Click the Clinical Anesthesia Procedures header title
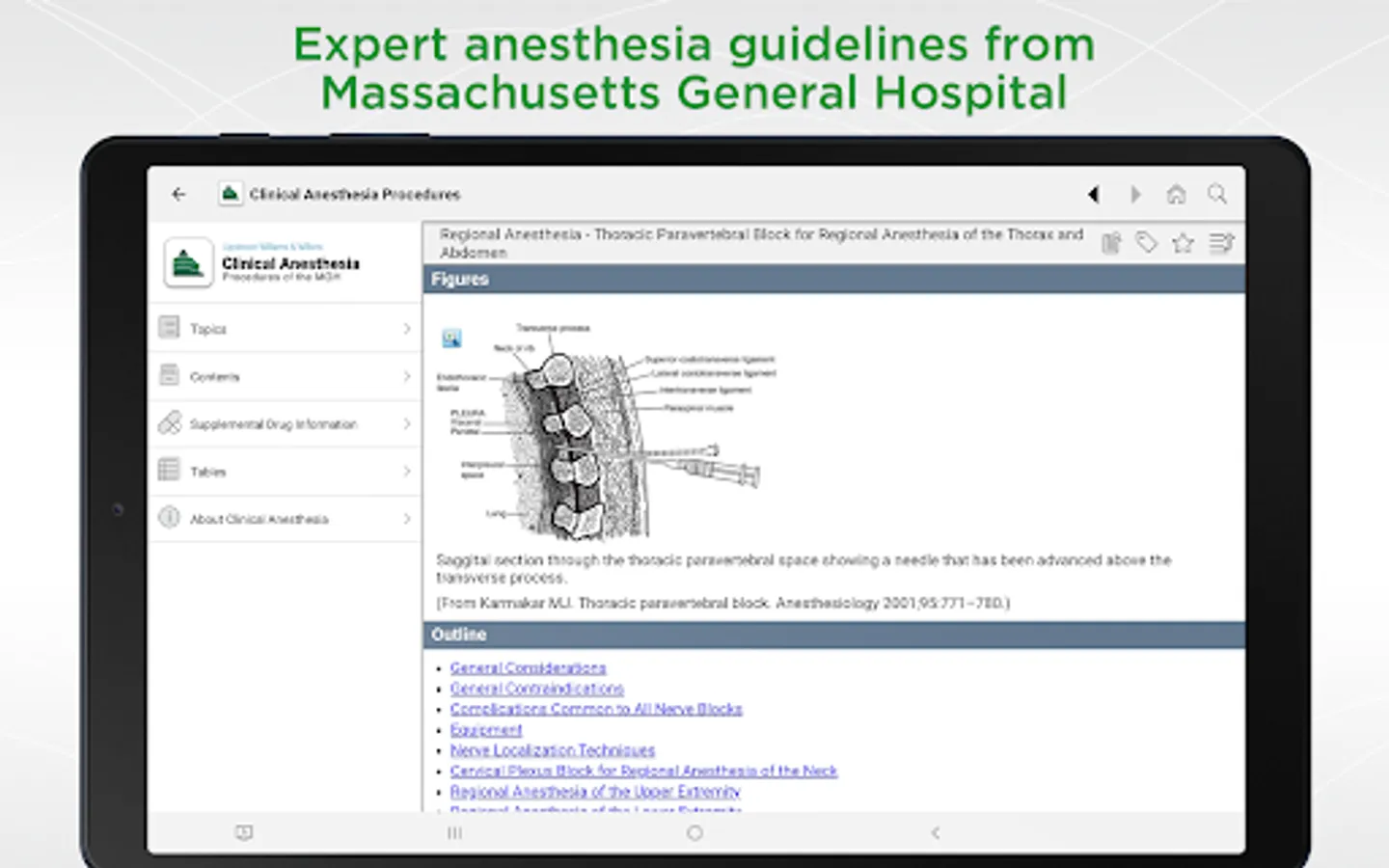Screen dimensions: 1389x868 click(355, 194)
